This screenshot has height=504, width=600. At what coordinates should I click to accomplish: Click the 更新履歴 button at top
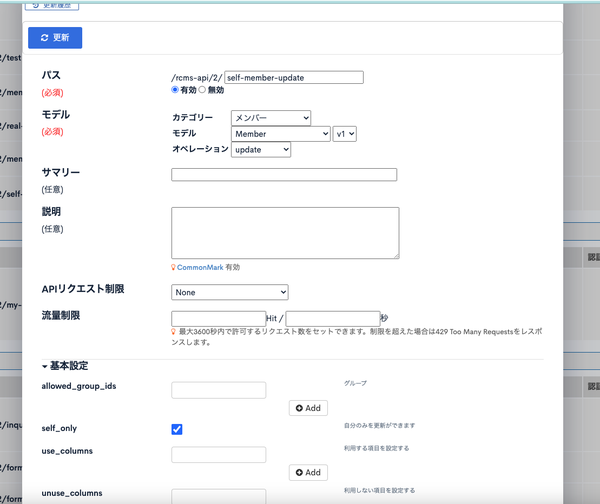(x=52, y=6)
